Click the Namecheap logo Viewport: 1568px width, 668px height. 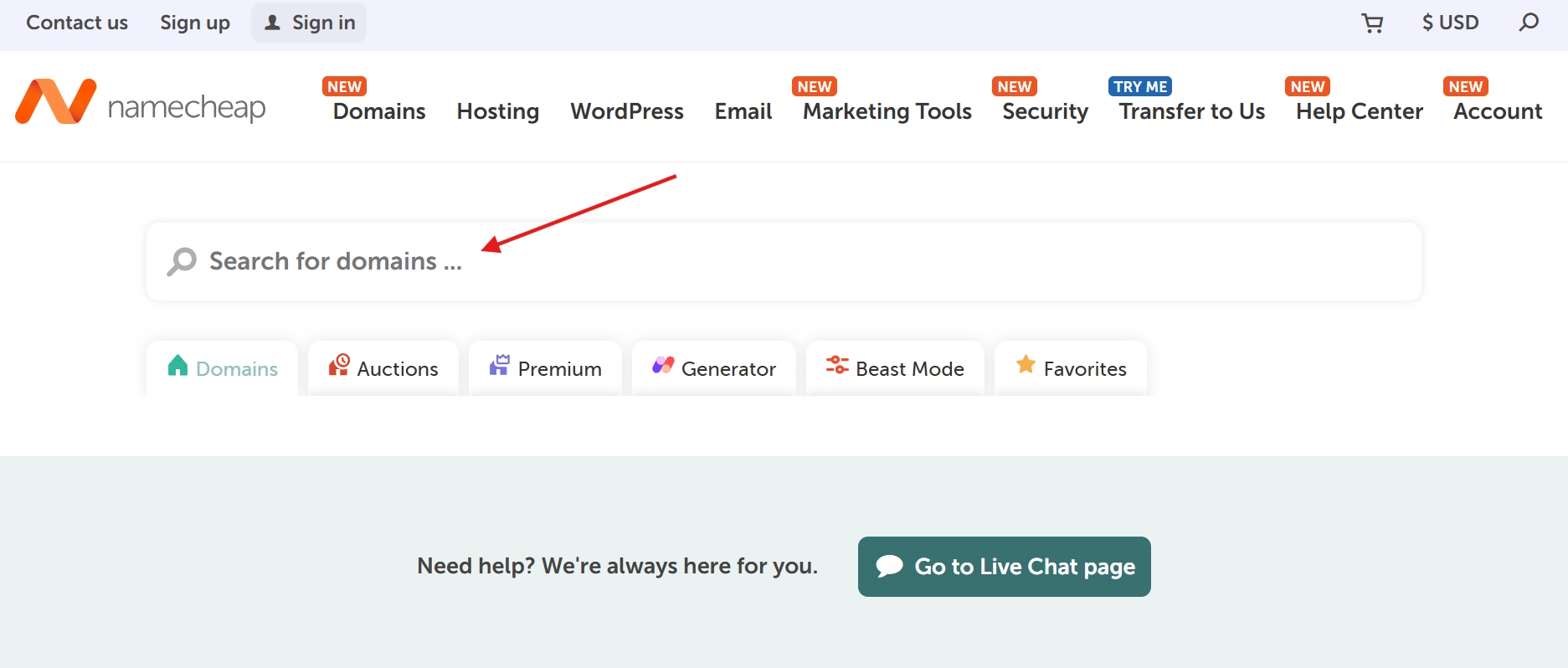click(140, 102)
